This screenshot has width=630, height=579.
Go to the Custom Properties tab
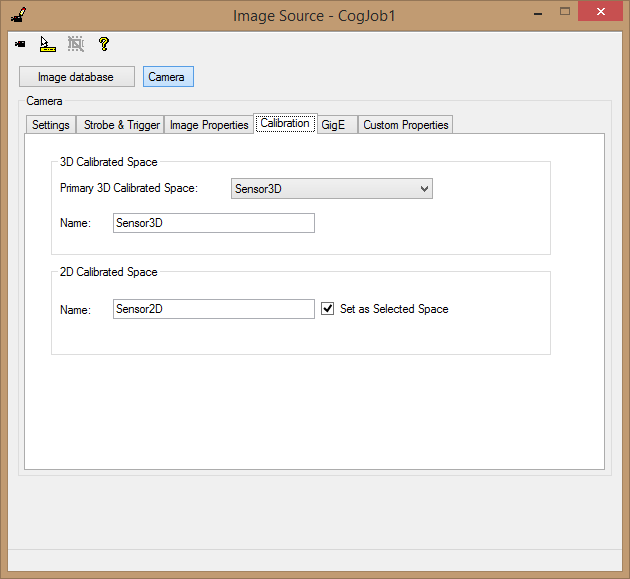(405, 125)
